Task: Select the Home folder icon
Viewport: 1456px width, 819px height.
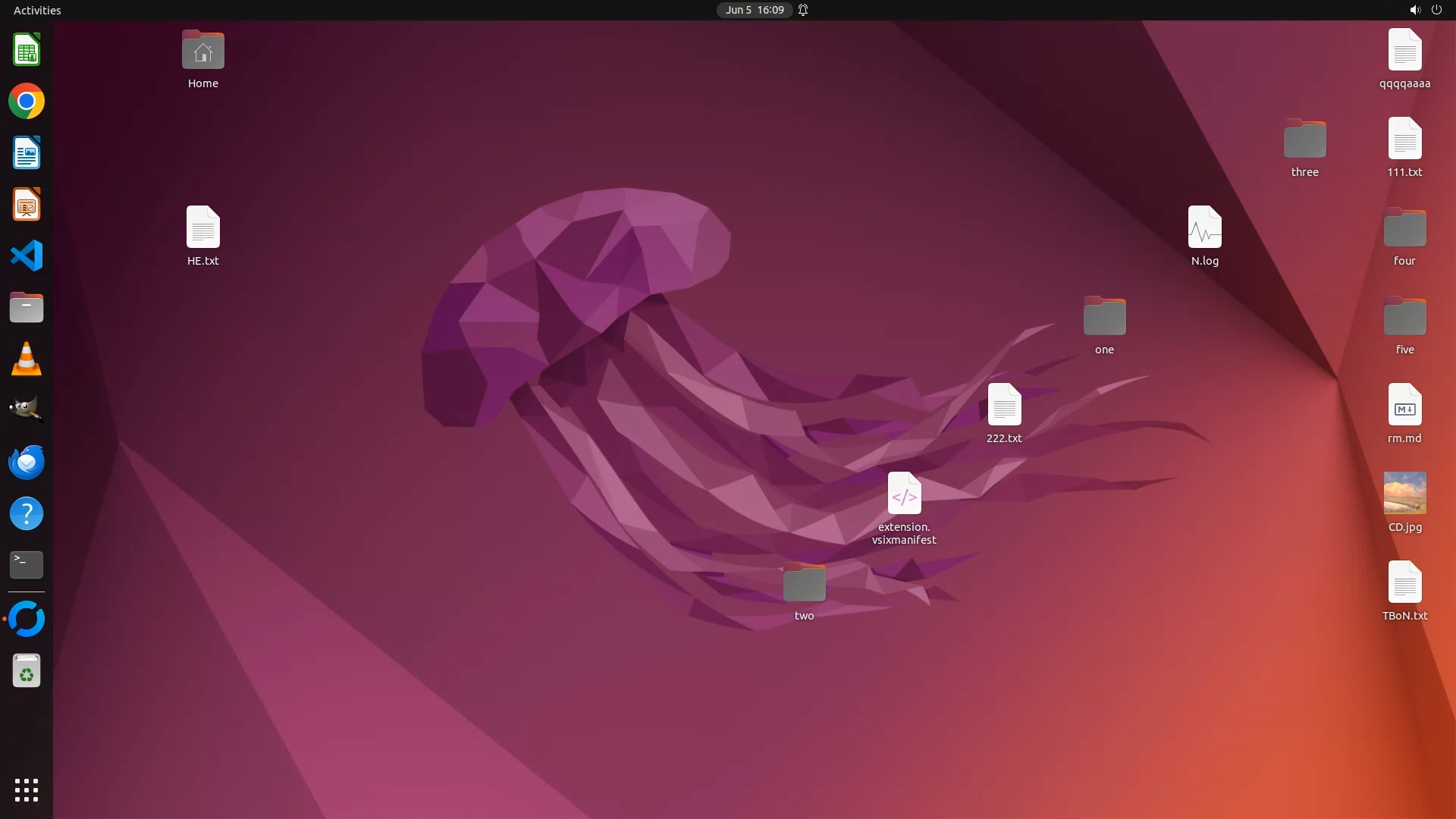Action: [203, 51]
